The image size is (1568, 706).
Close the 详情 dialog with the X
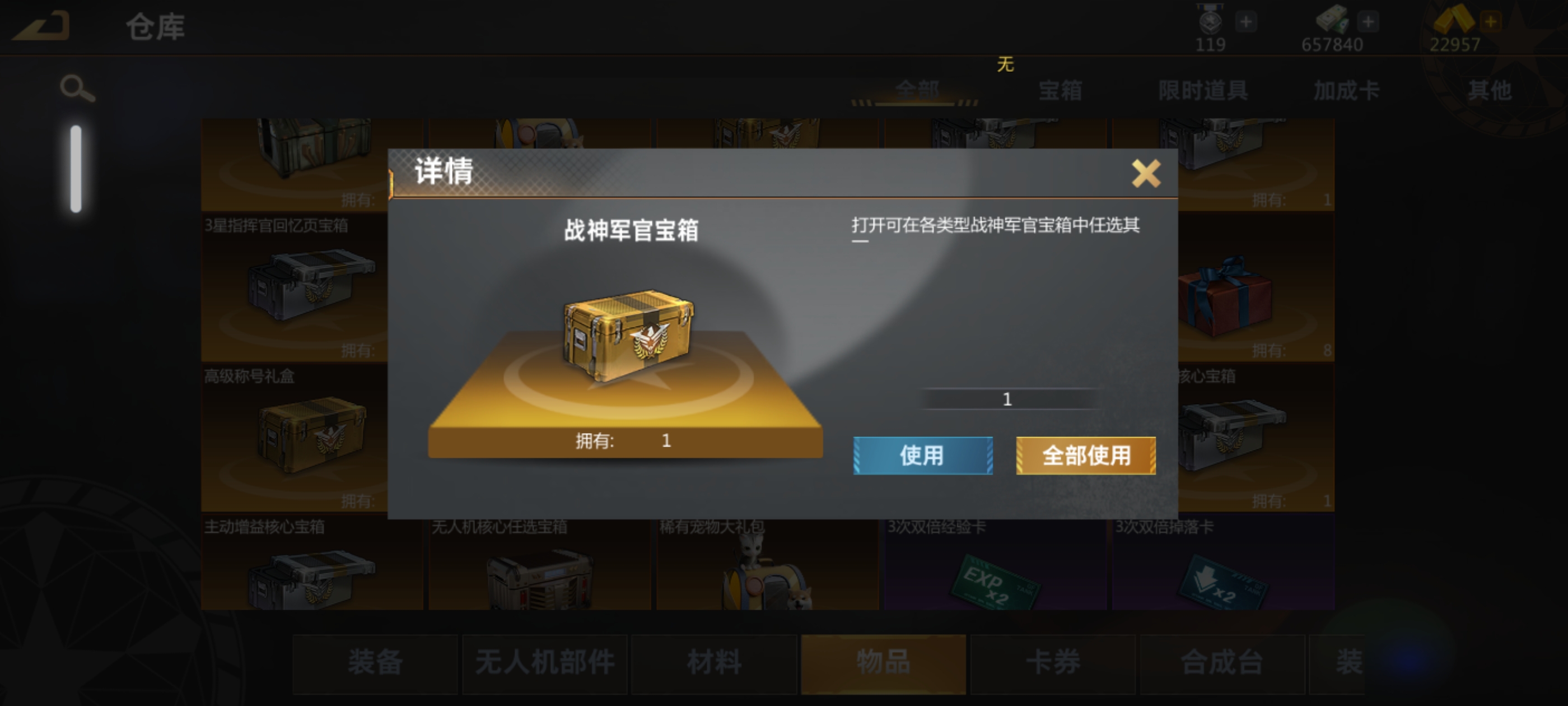click(x=1146, y=174)
